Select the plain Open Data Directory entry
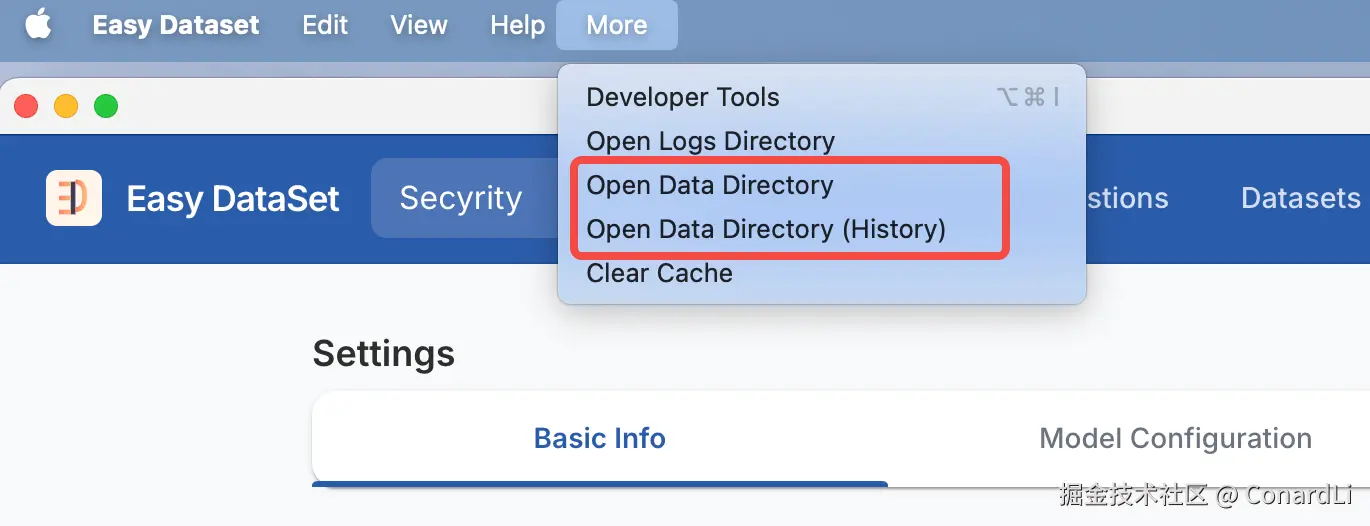The width and height of the screenshot is (1370, 526). 710,185
